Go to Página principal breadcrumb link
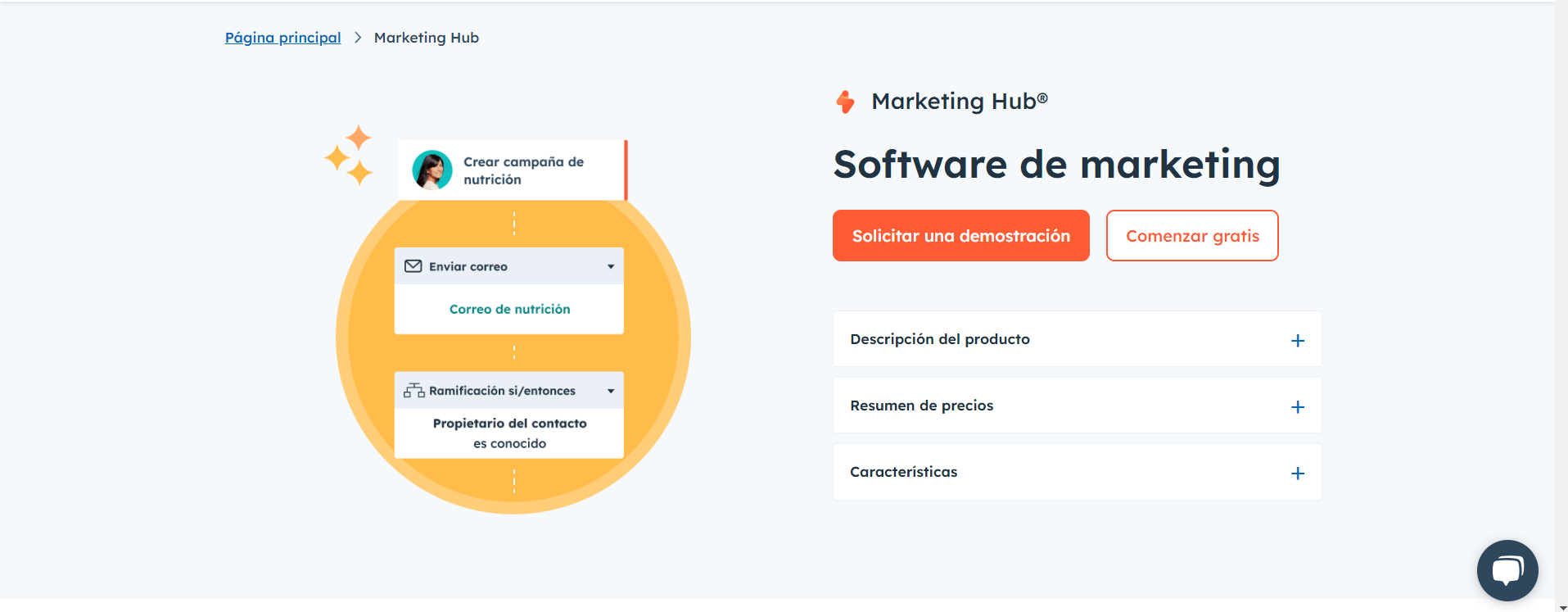 click(x=283, y=38)
